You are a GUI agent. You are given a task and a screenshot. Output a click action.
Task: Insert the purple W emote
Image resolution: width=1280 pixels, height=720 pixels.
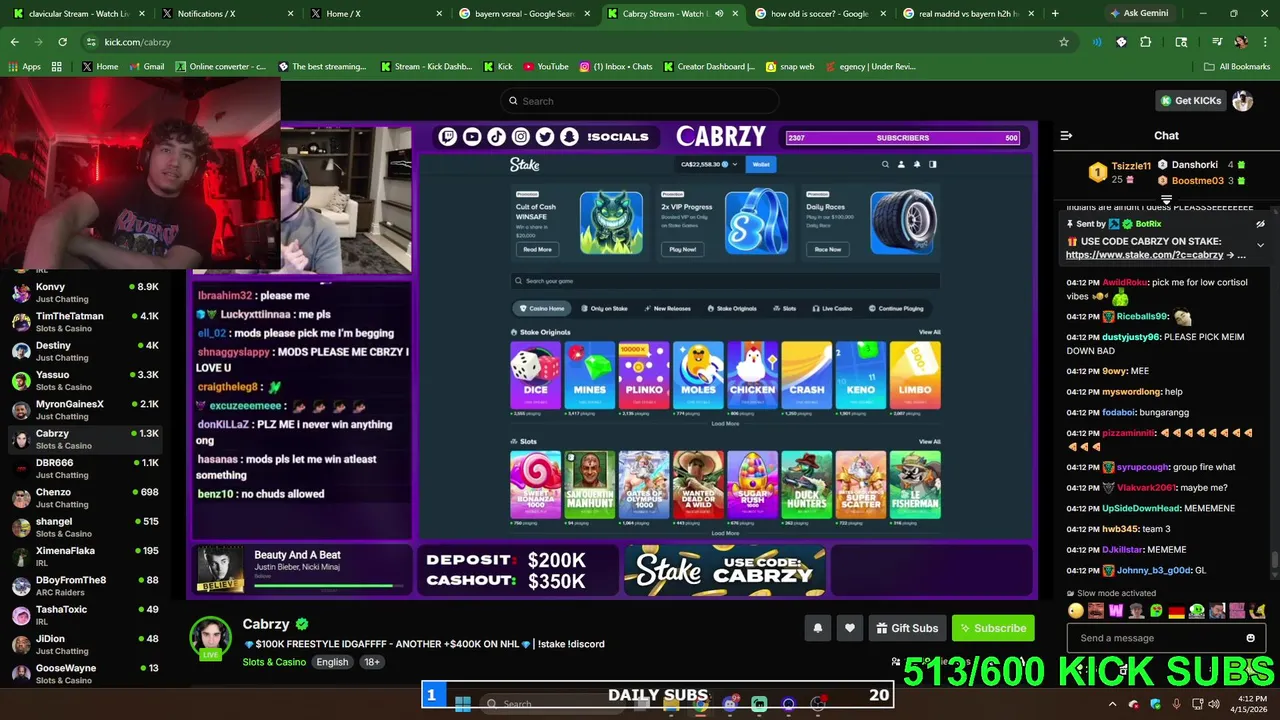pos(1116,611)
